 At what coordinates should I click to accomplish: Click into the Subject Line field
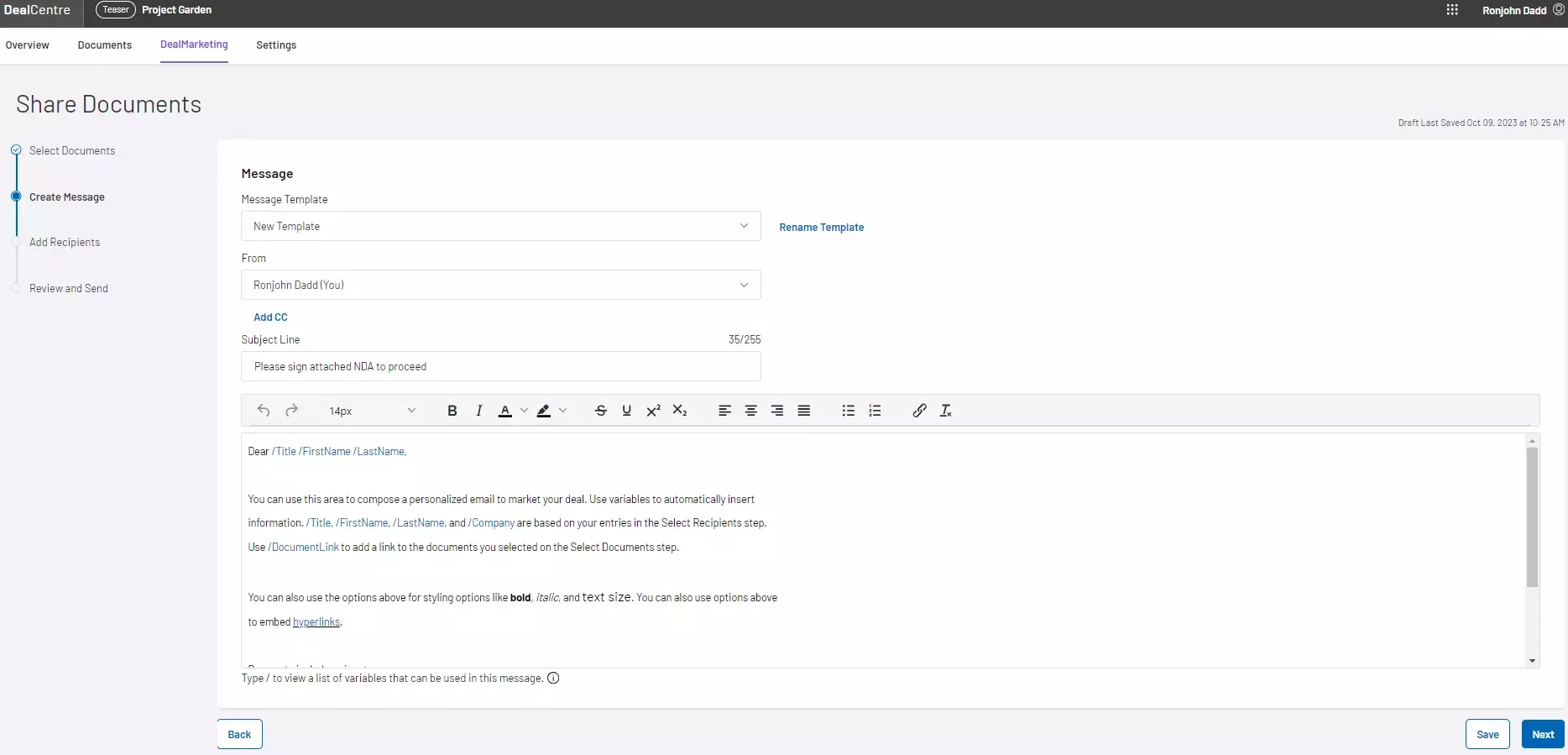pyautogui.click(x=500, y=366)
